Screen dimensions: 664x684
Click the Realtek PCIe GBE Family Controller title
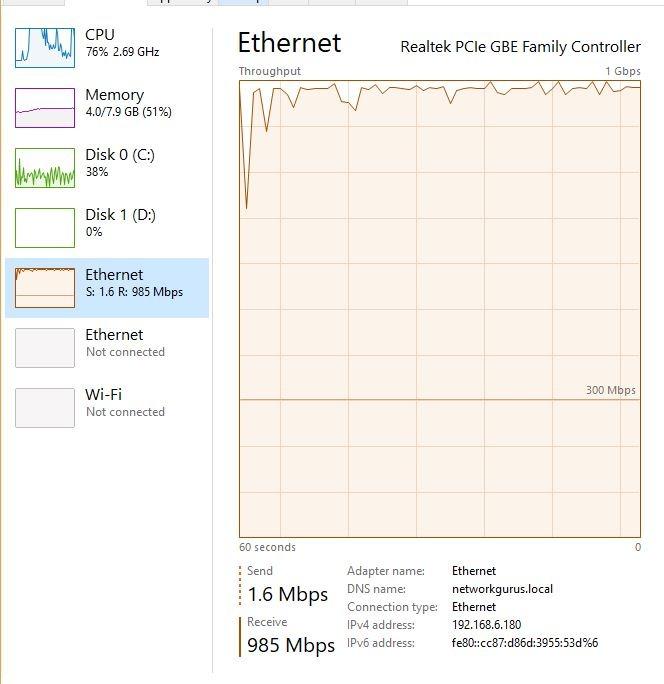(520, 47)
